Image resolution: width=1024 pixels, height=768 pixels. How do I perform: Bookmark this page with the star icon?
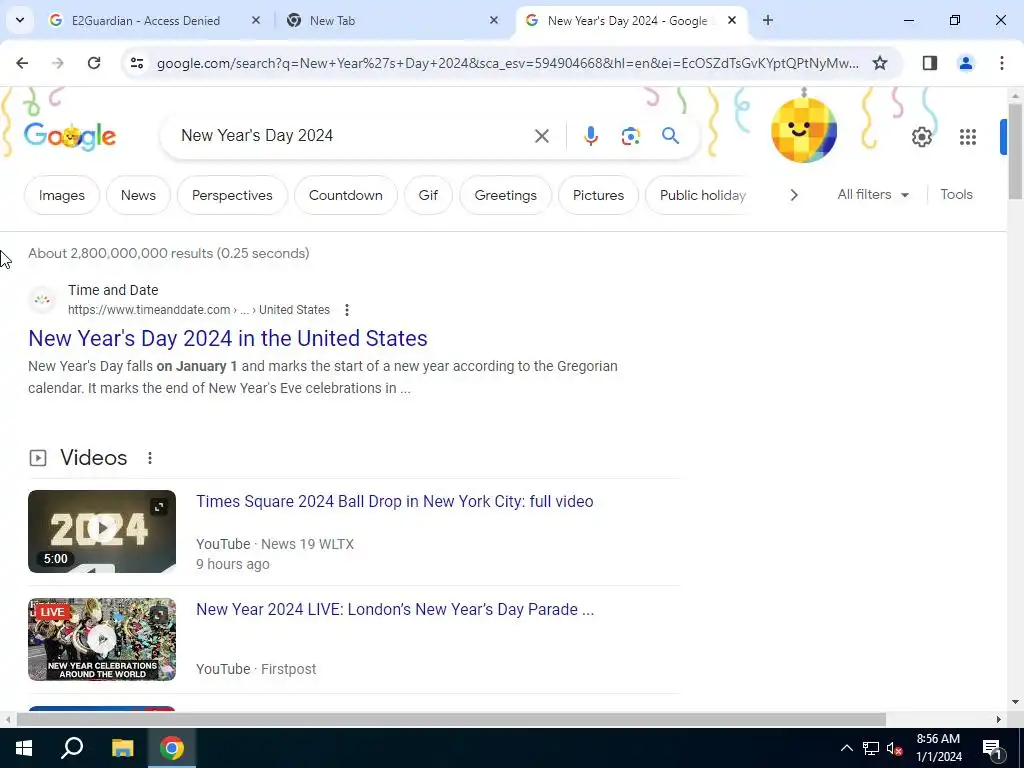880,63
